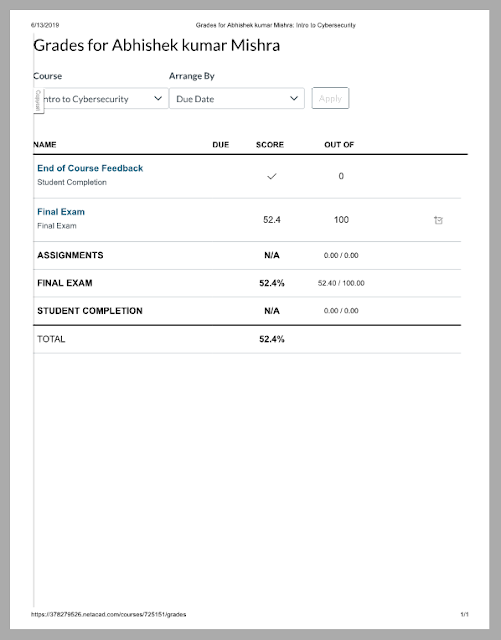Click the End of Course Feedback out of 0
501x640 pixels.
pos(341,176)
